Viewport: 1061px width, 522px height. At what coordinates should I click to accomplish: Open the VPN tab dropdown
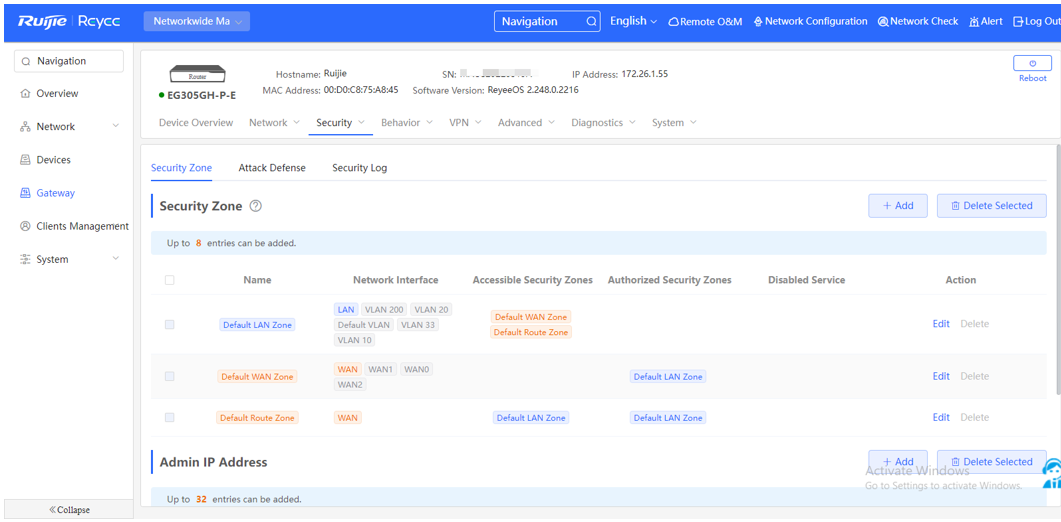pyautogui.click(x=466, y=123)
